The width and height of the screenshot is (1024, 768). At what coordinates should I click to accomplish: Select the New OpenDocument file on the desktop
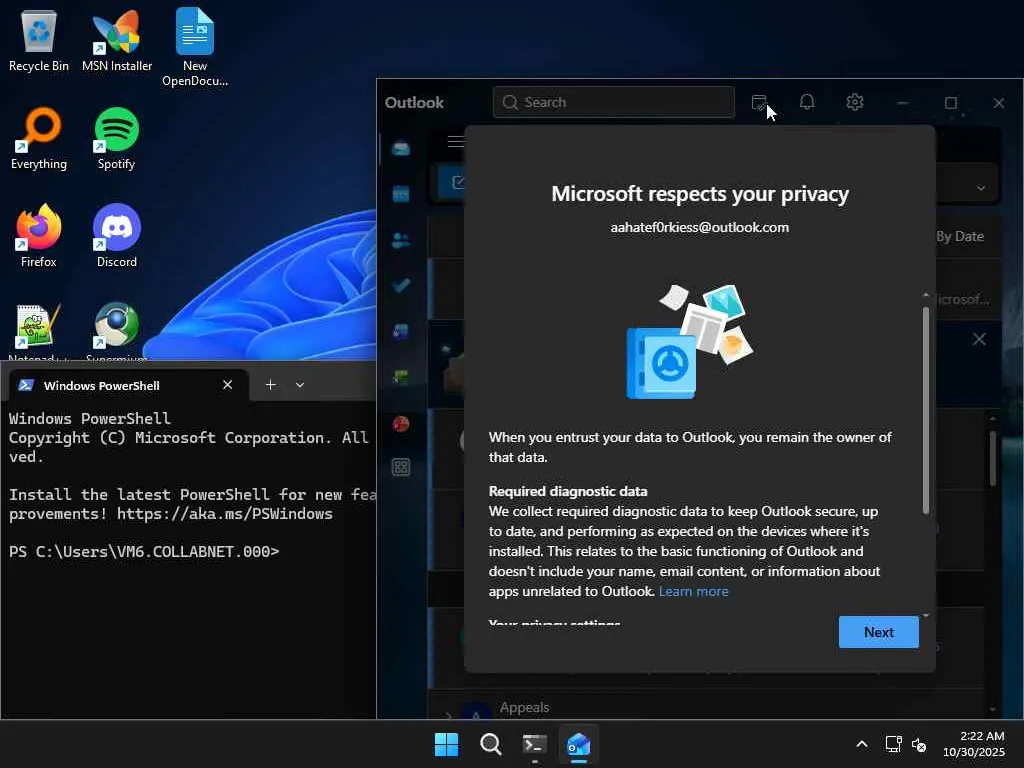coord(195,47)
